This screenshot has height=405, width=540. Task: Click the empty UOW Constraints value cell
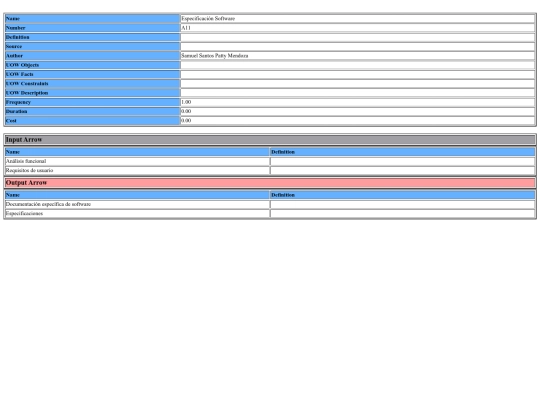coord(358,84)
